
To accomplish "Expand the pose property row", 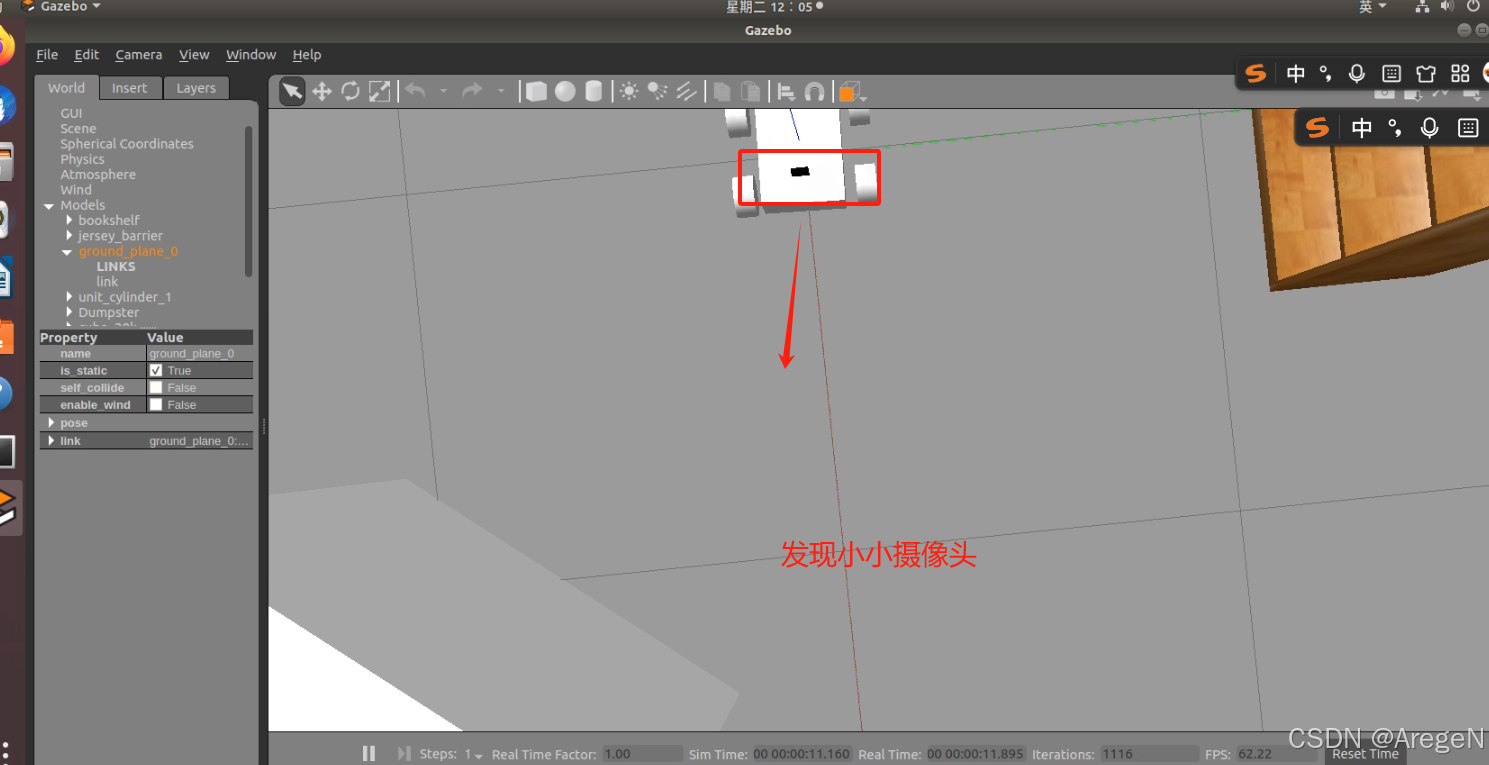I will (51, 423).
